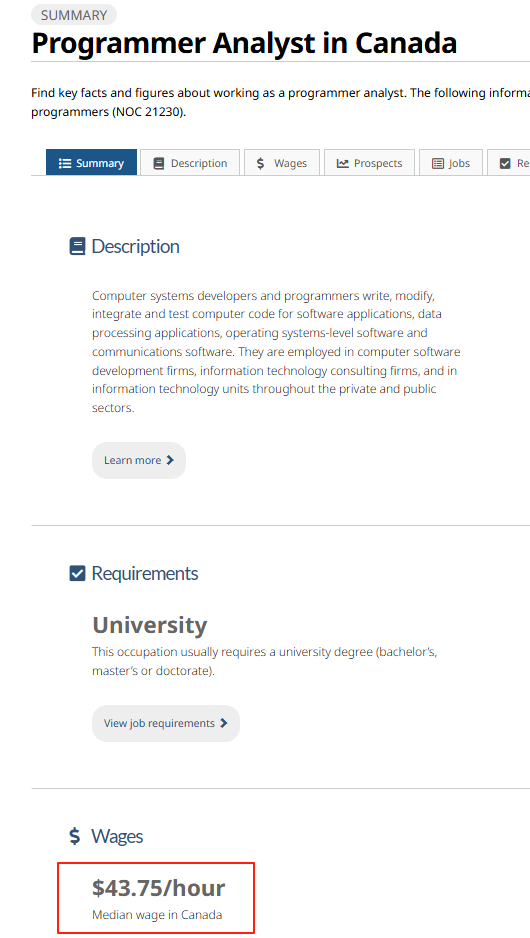Click the dollar sign icon in the Wages tab
The image size is (530, 938).
tap(260, 163)
